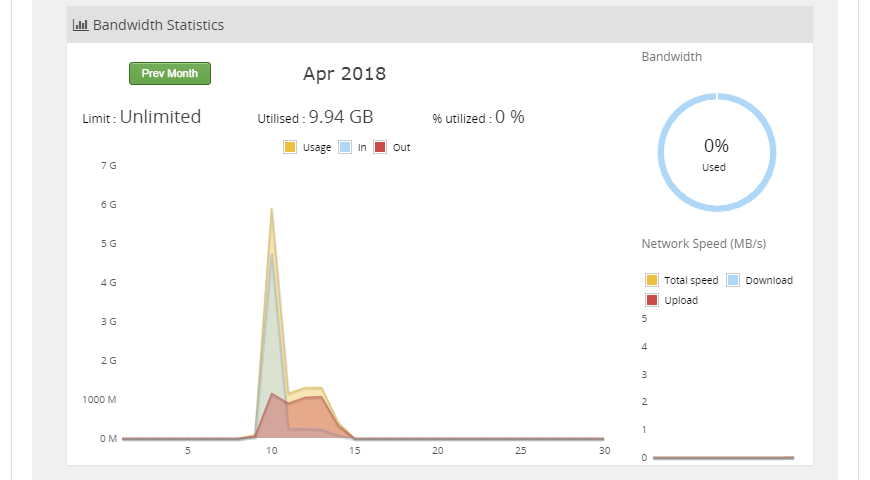Go to previous month with Prev Month
Viewport: 870px width, 480px height.
(x=170, y=73)
